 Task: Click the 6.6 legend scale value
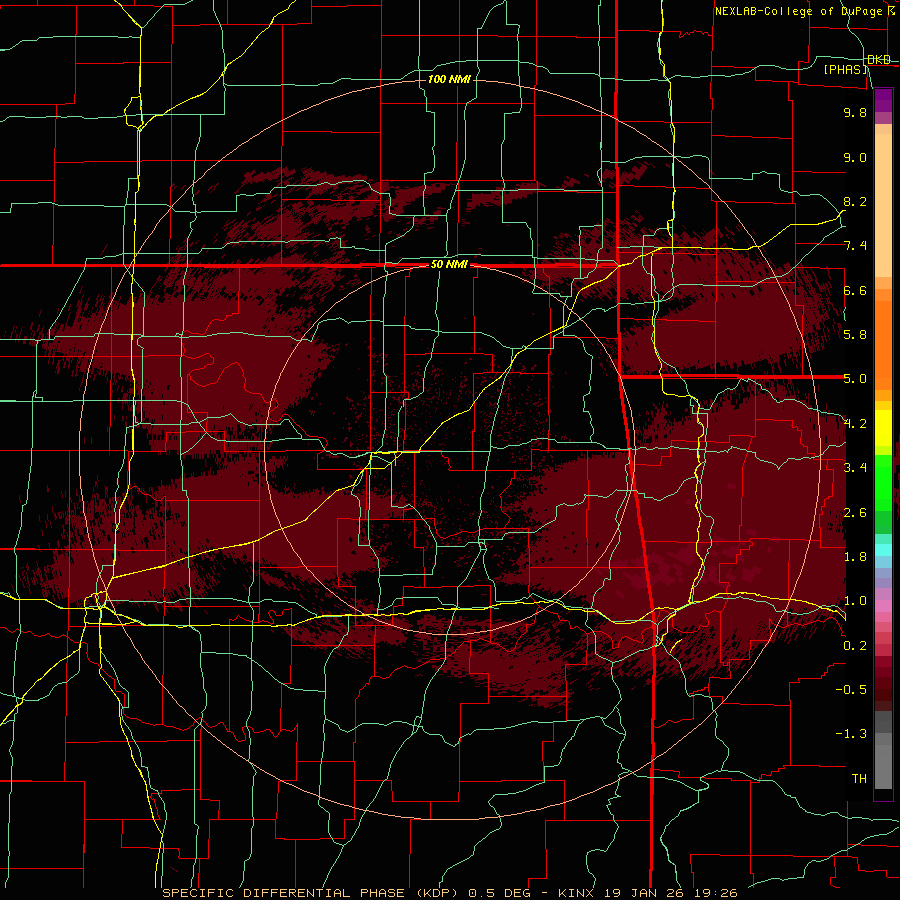click(x=855, y=290)
